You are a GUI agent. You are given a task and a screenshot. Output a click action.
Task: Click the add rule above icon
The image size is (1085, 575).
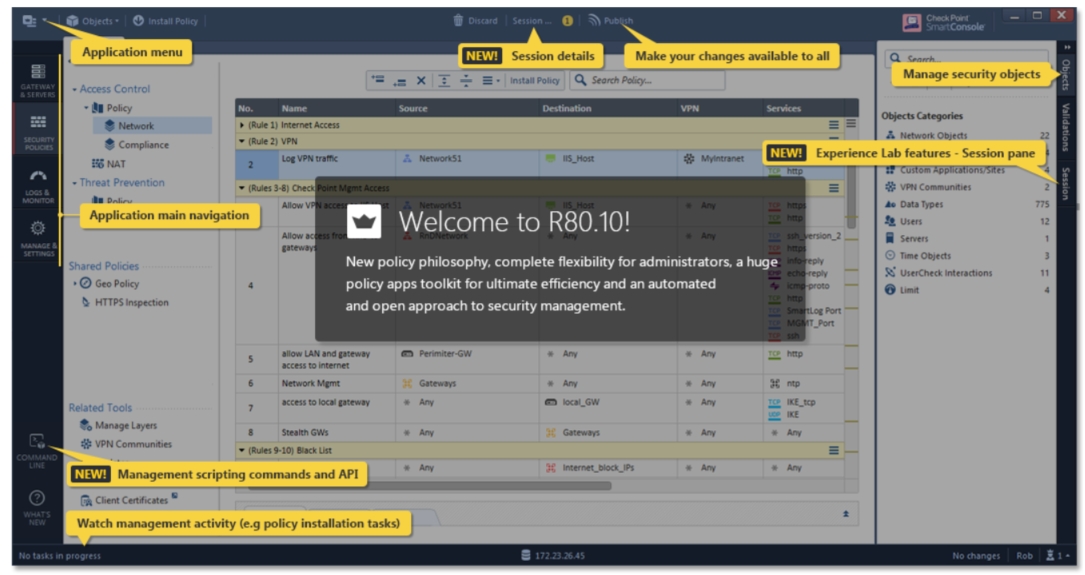378,80
